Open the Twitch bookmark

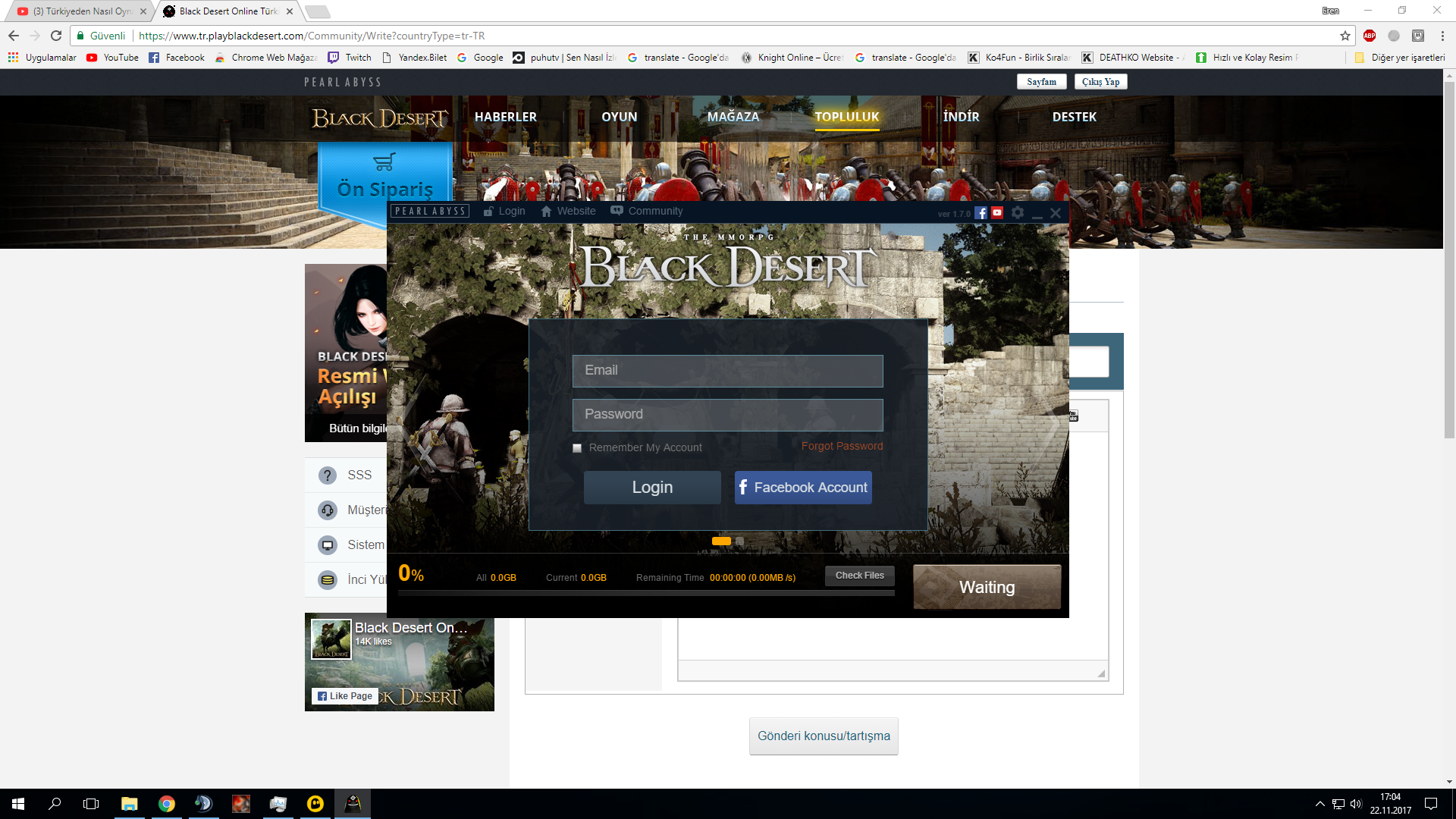[x=350, y=58]
